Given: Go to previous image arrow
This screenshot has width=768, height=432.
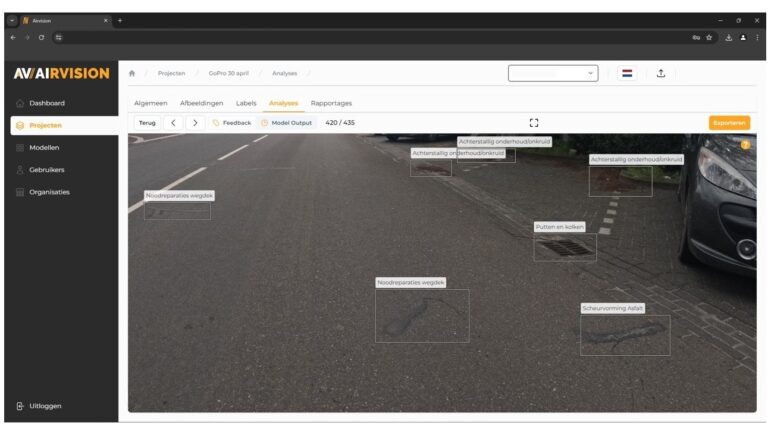Looking at the screenshot, I should point(173,123).
